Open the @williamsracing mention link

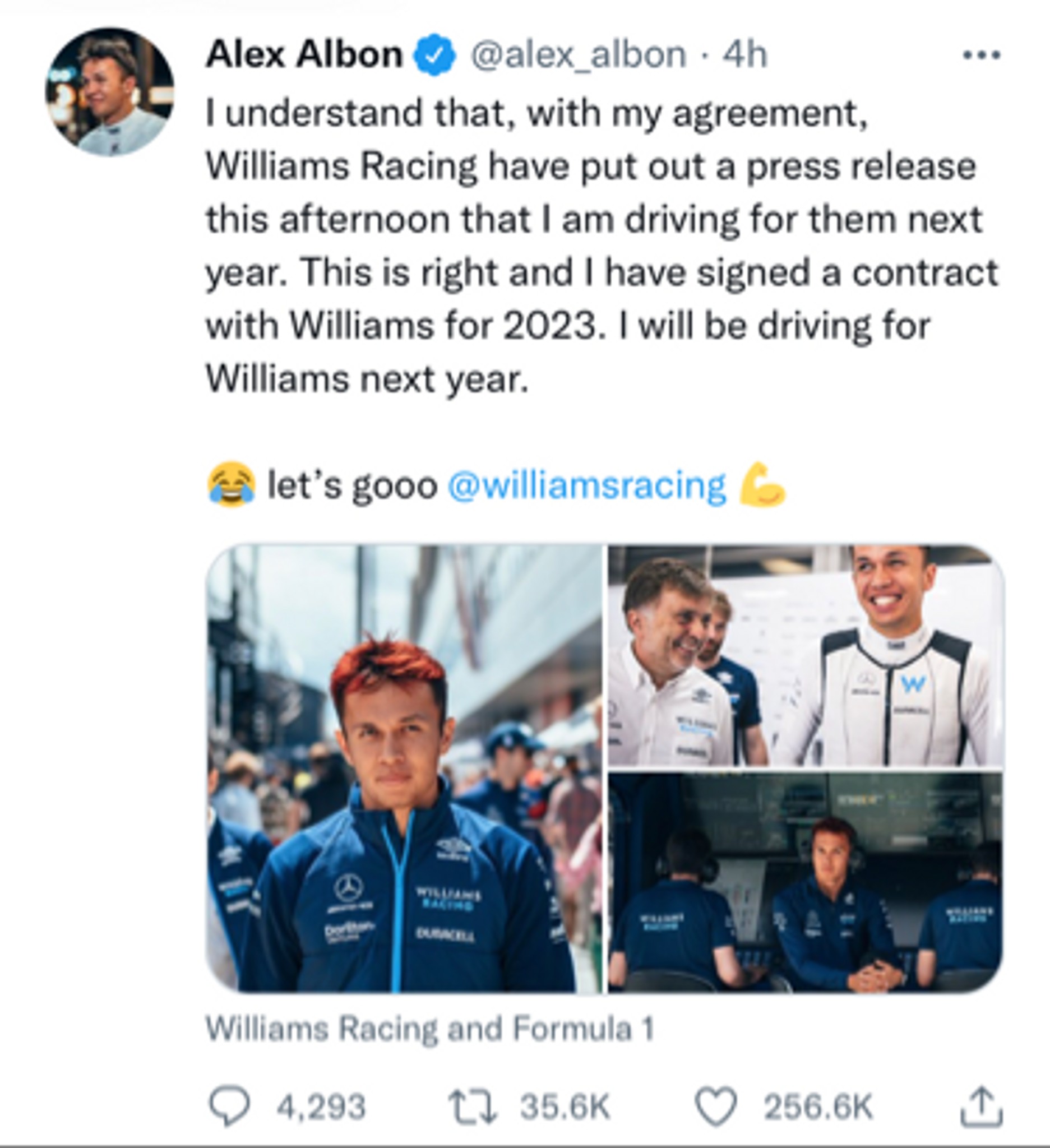(x=587, y=485)
